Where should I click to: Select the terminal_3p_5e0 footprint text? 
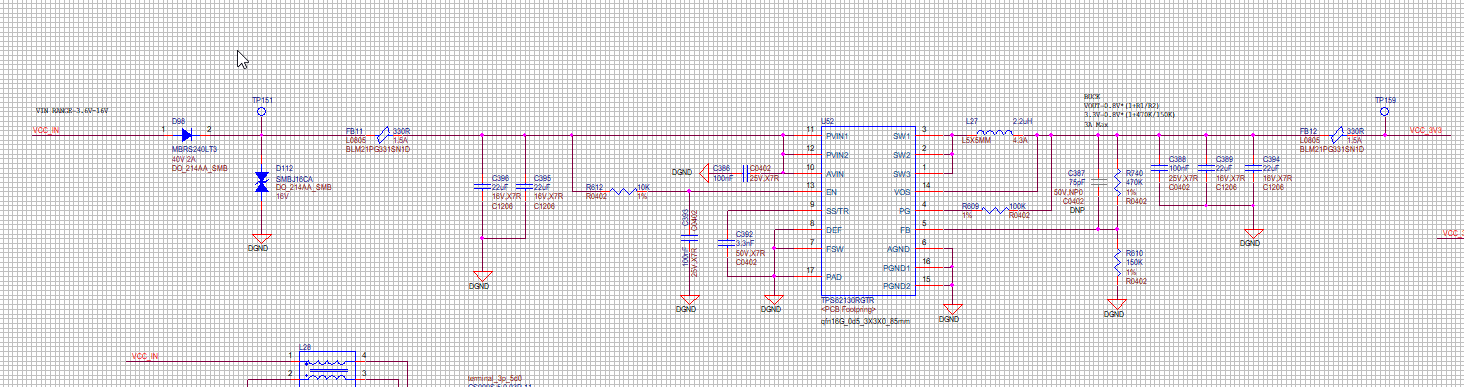tap(496, 379)
